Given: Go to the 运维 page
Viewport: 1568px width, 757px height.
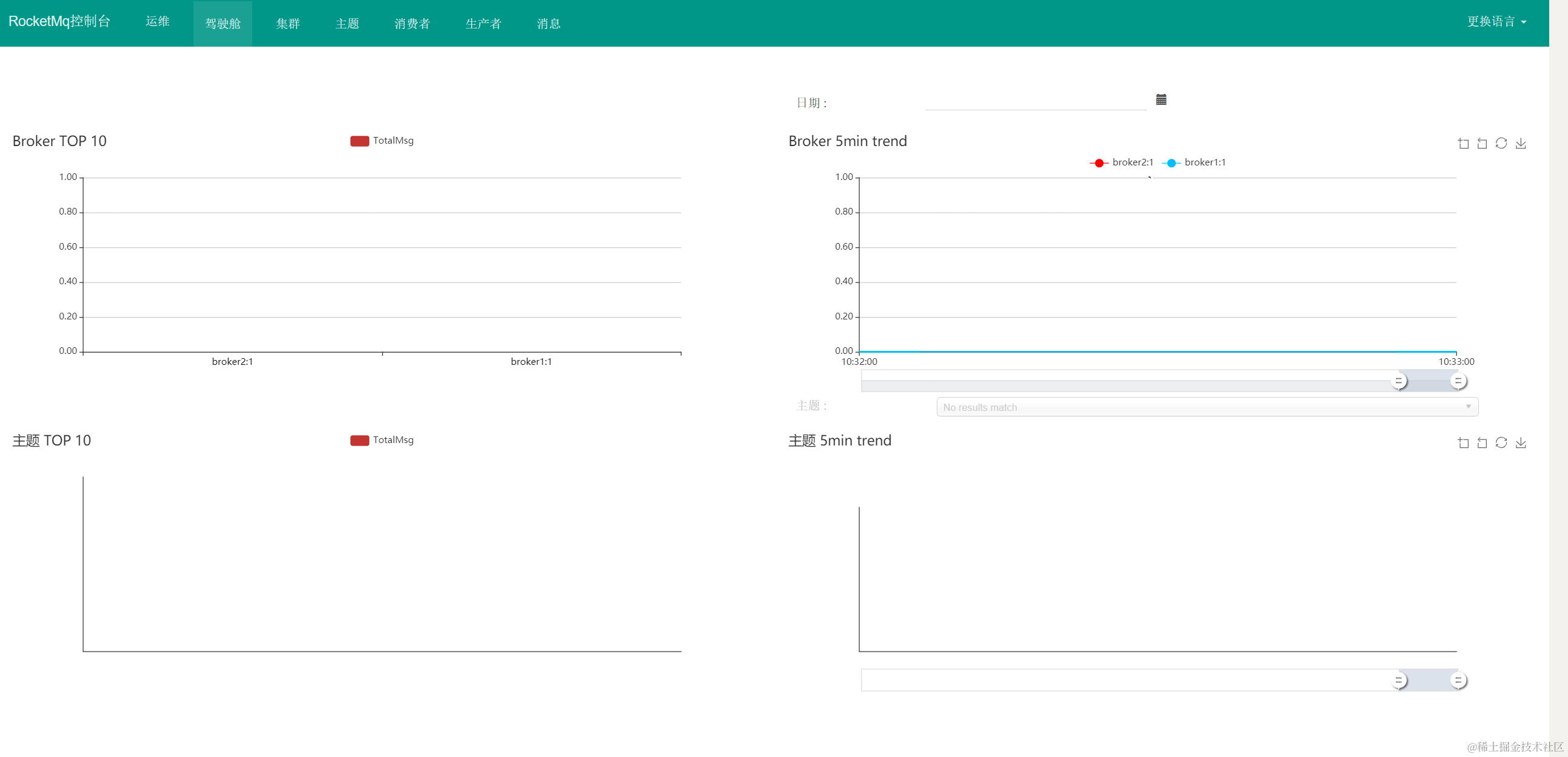Looking at the screenshot, I should coord(158,22).
